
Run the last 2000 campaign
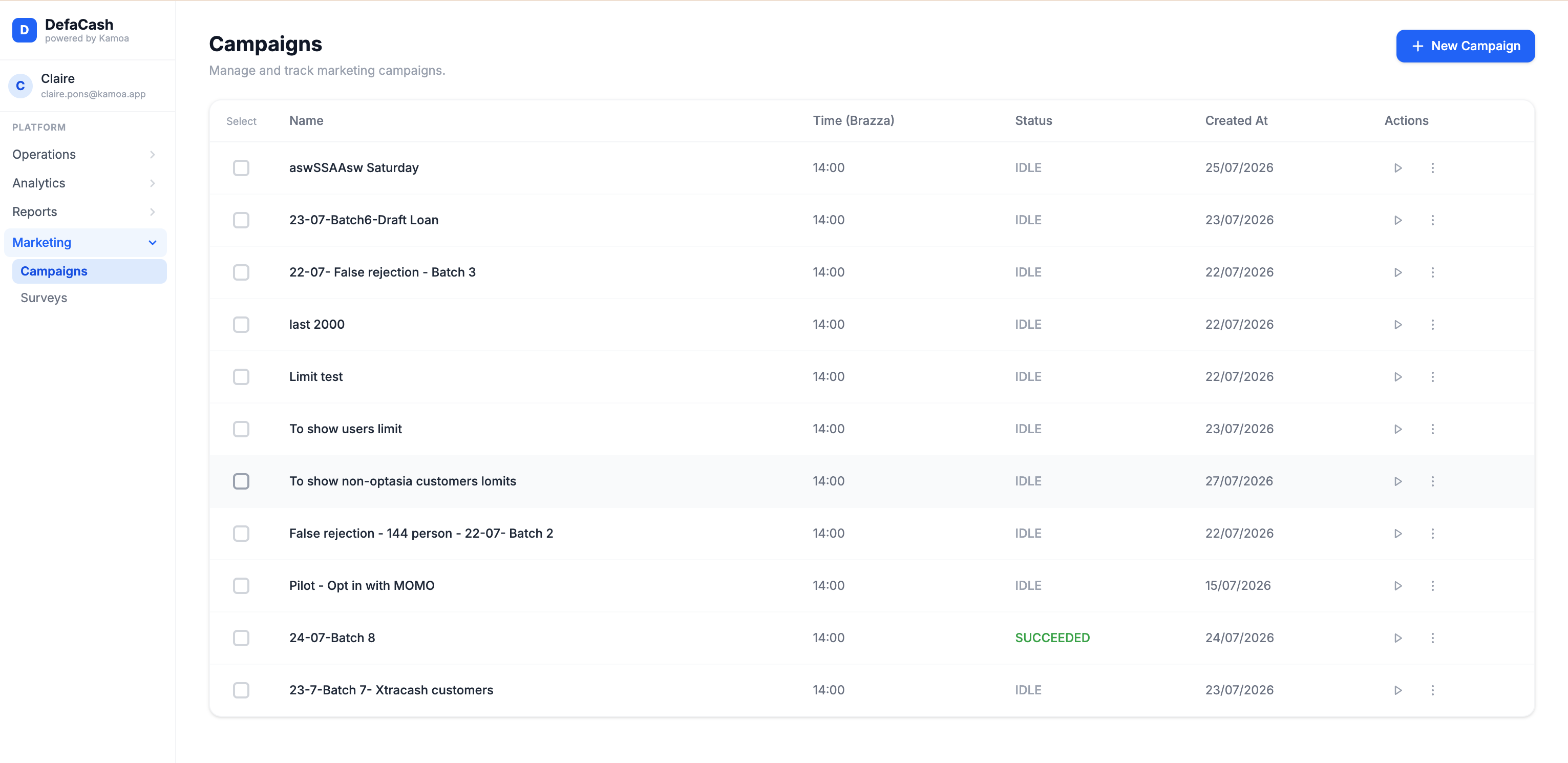click(x=1397, y=325)
